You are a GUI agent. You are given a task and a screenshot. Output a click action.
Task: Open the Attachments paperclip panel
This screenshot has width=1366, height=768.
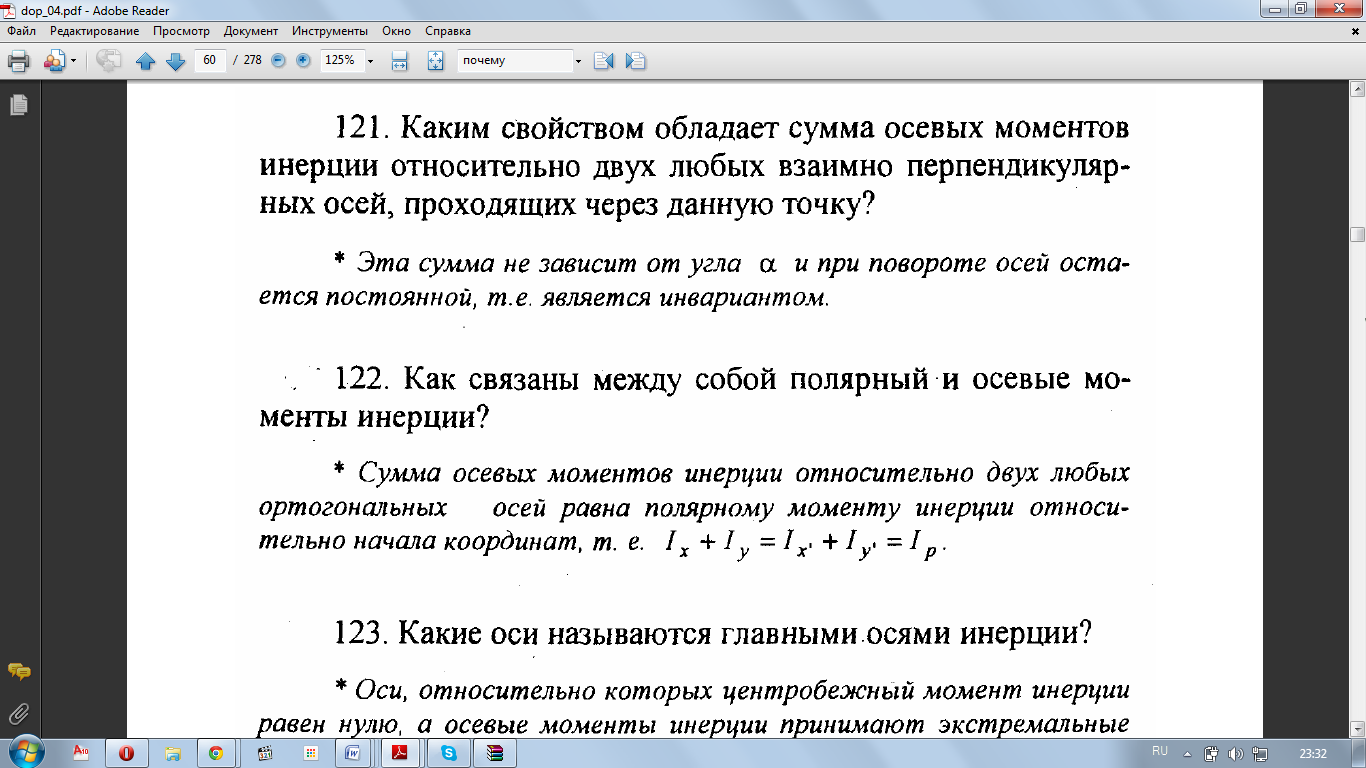pyautogui.click(x=18, y=713)
